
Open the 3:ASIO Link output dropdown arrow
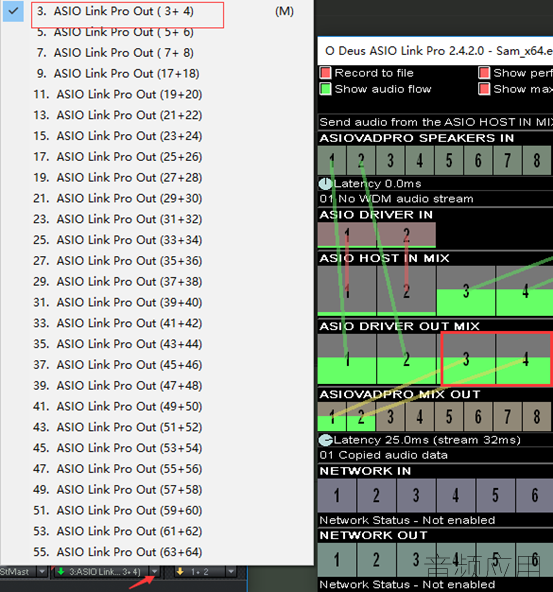[x=154, y=572]
